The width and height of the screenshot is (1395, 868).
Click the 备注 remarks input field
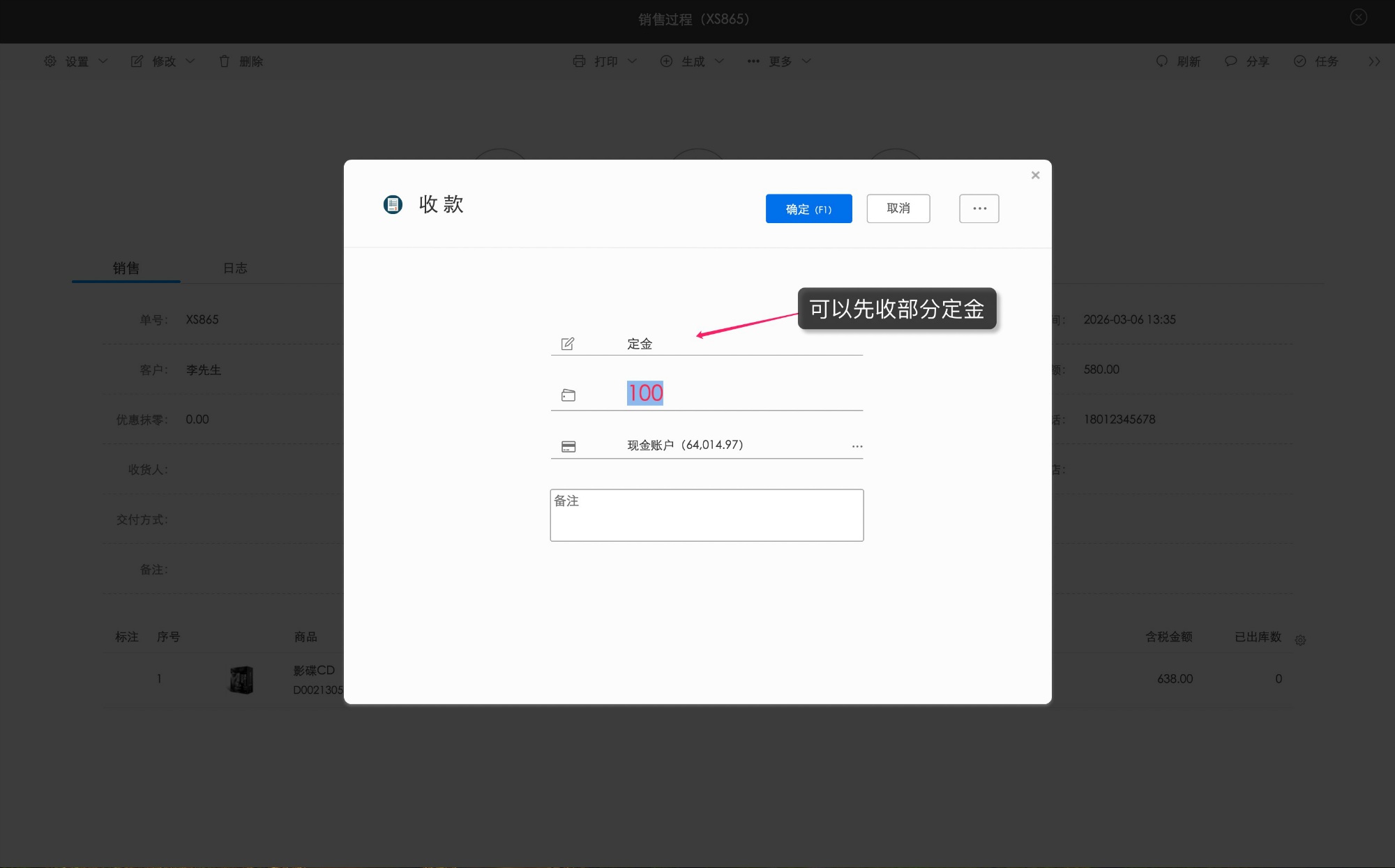point(706,515)
